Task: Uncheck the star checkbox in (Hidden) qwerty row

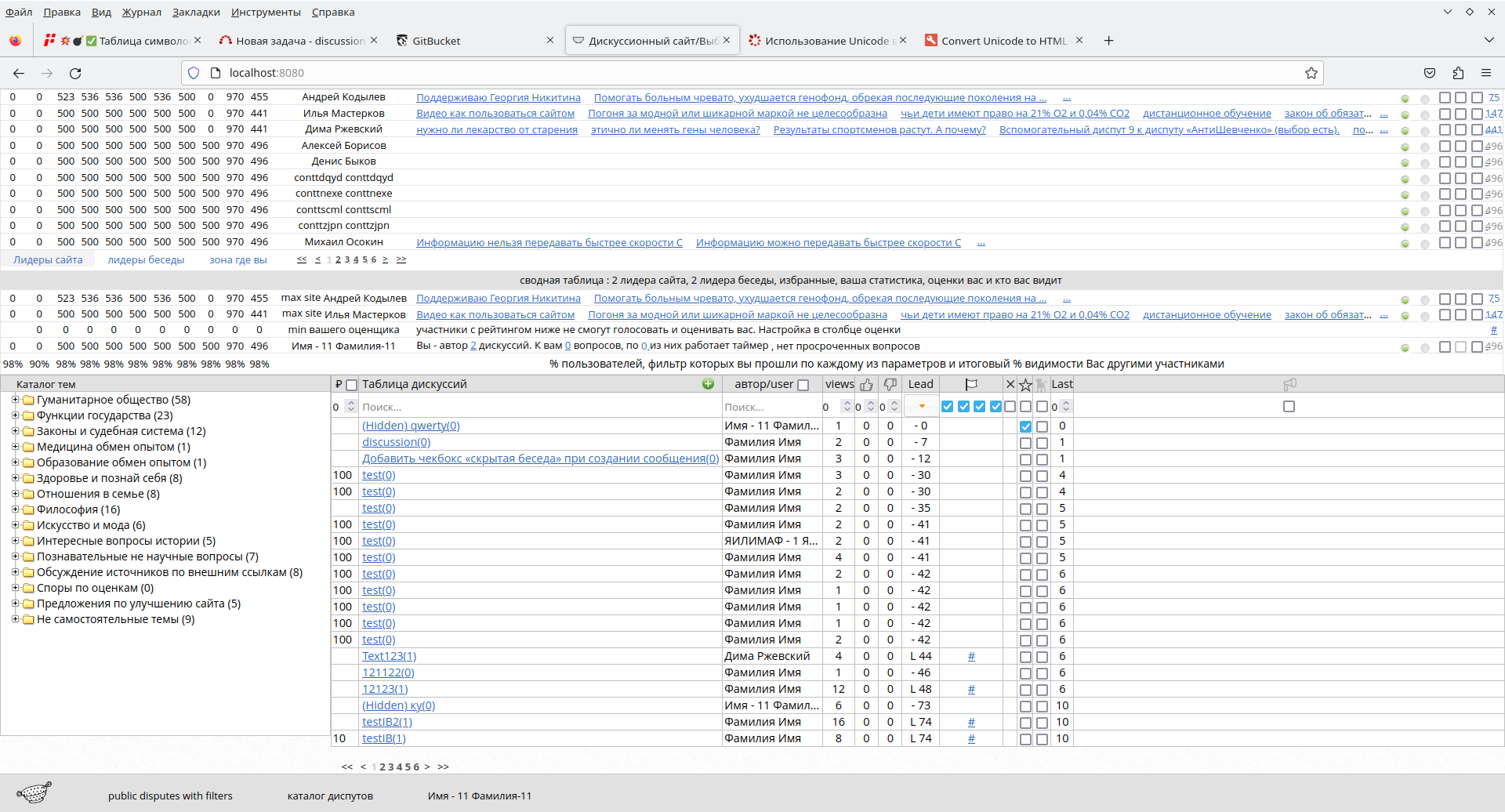Action: coord(1025,426)
